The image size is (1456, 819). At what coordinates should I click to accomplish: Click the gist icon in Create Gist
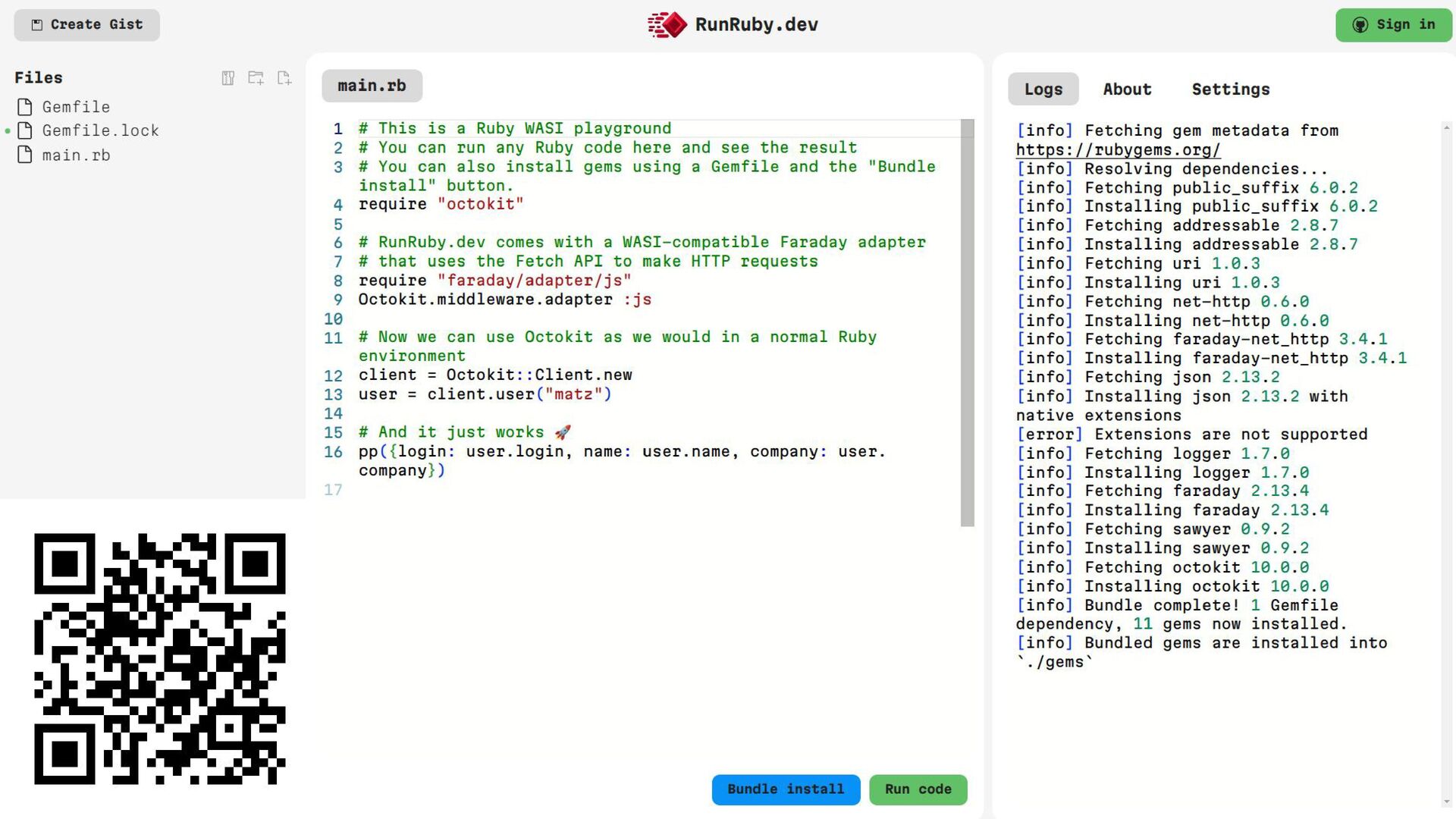(36, 25)
